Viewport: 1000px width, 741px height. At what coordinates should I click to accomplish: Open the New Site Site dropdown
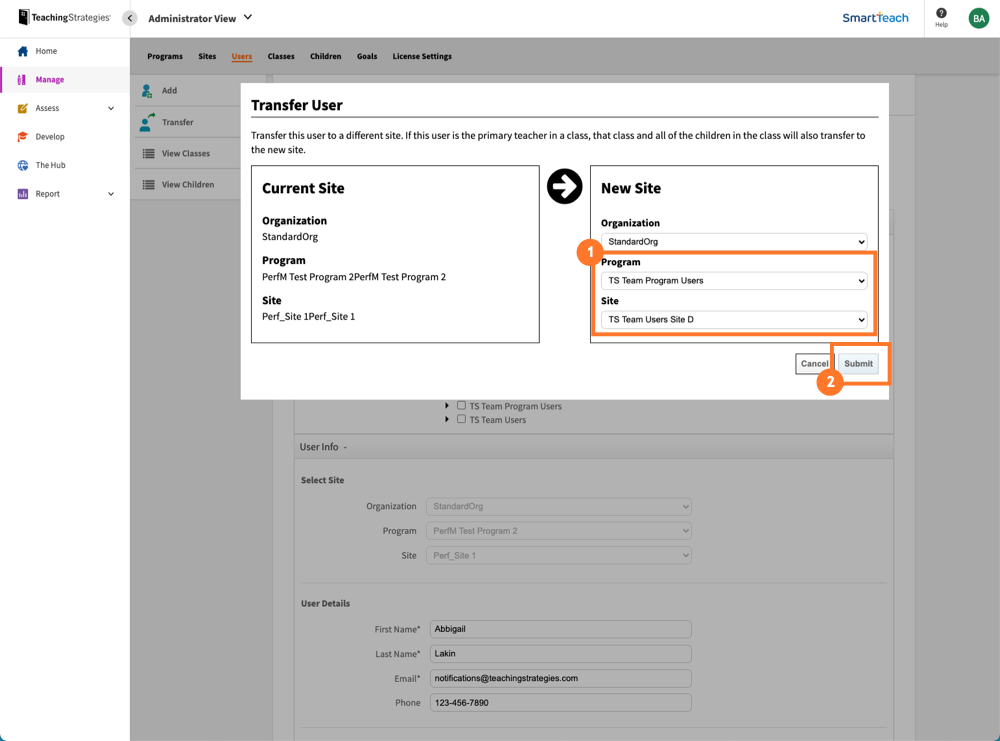(733, 319)
